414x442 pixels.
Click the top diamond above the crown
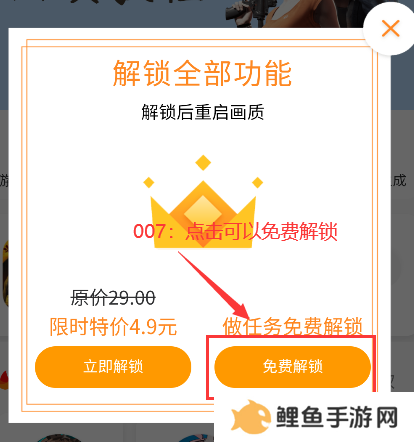[x=203, y=163]
